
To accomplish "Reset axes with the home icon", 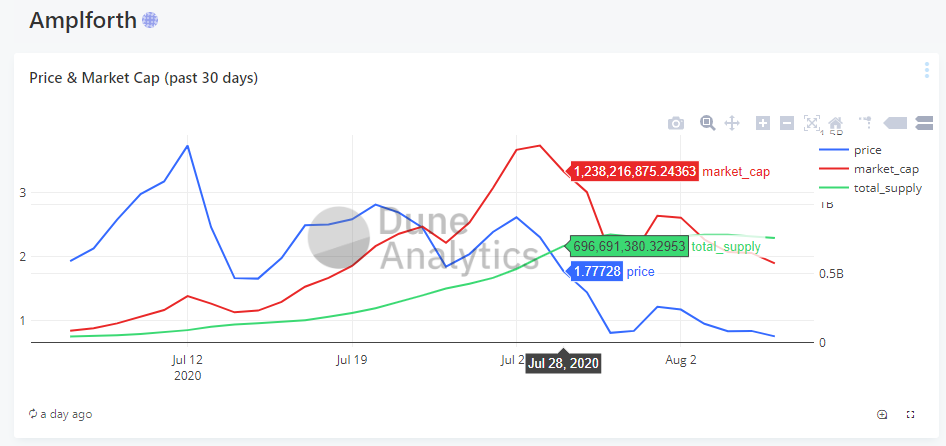I will [x=836, y=123].
